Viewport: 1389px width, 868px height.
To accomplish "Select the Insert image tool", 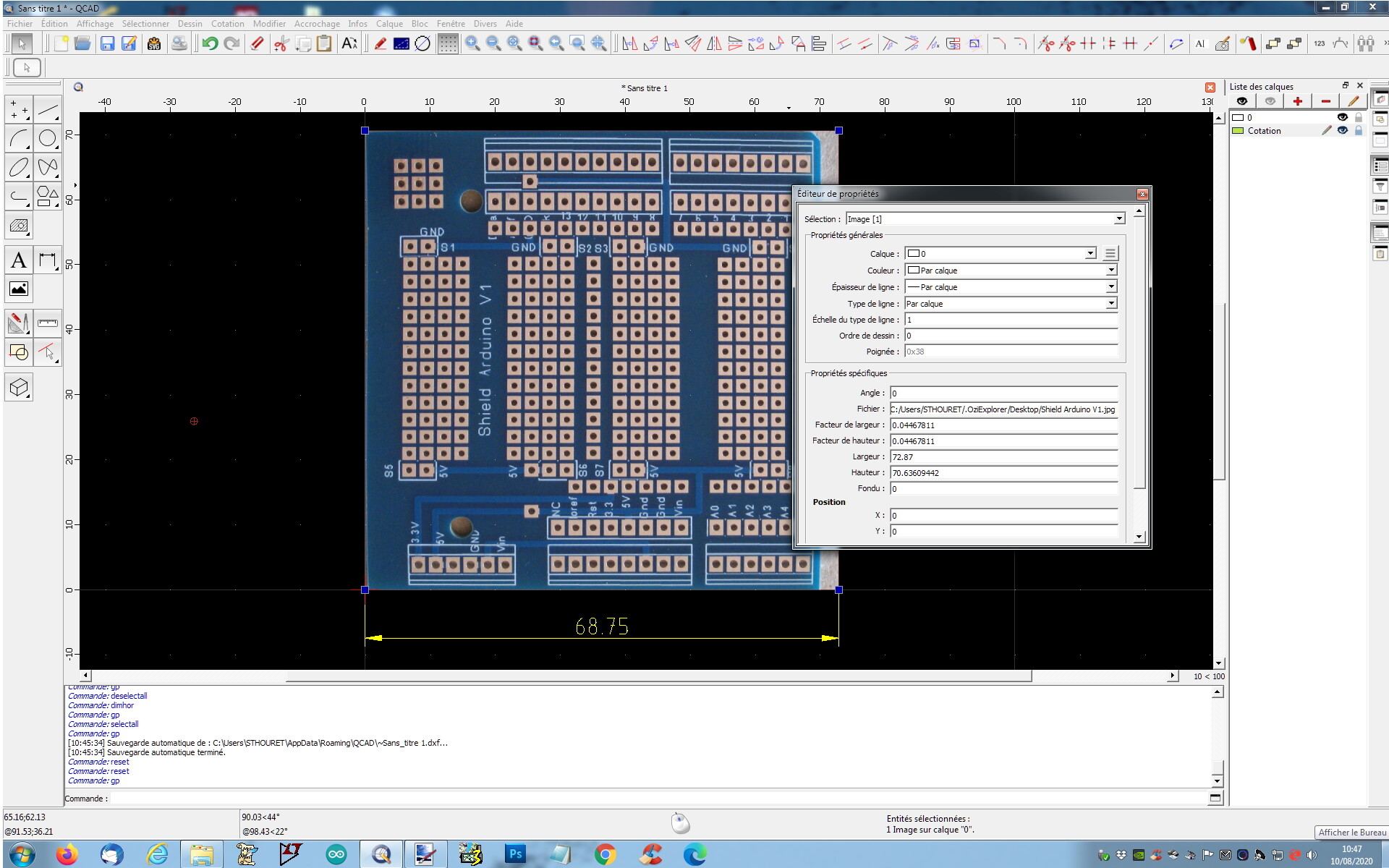I will coord(19,289).
